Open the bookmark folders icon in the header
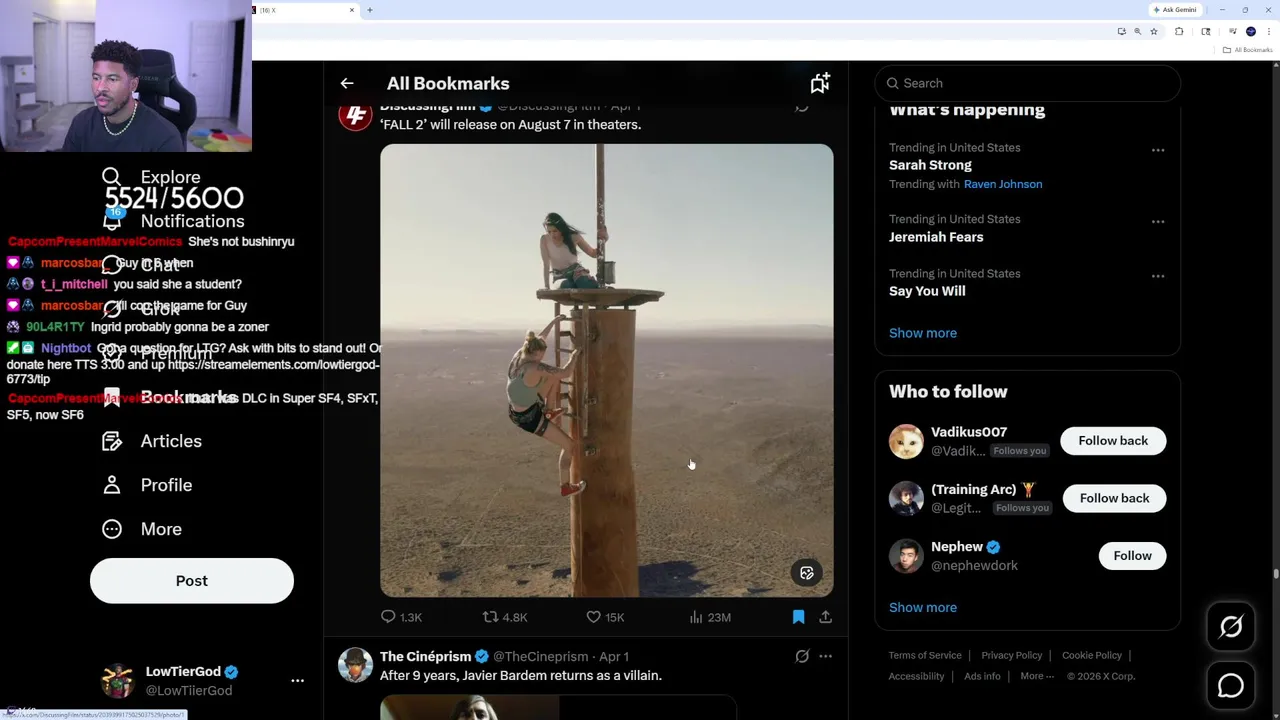Image resolution: width=1280 pixels, height=720 pixels. 820,84
